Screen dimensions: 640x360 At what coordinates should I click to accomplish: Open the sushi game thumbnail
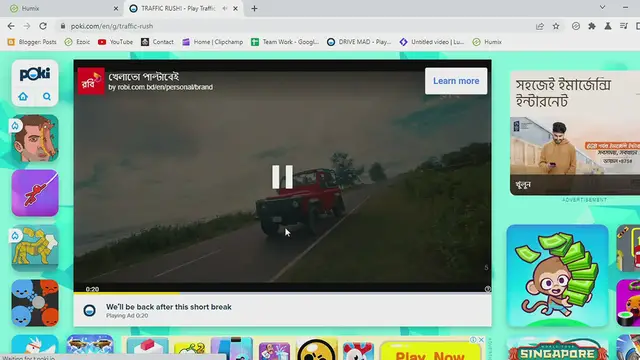click(628, 303)
